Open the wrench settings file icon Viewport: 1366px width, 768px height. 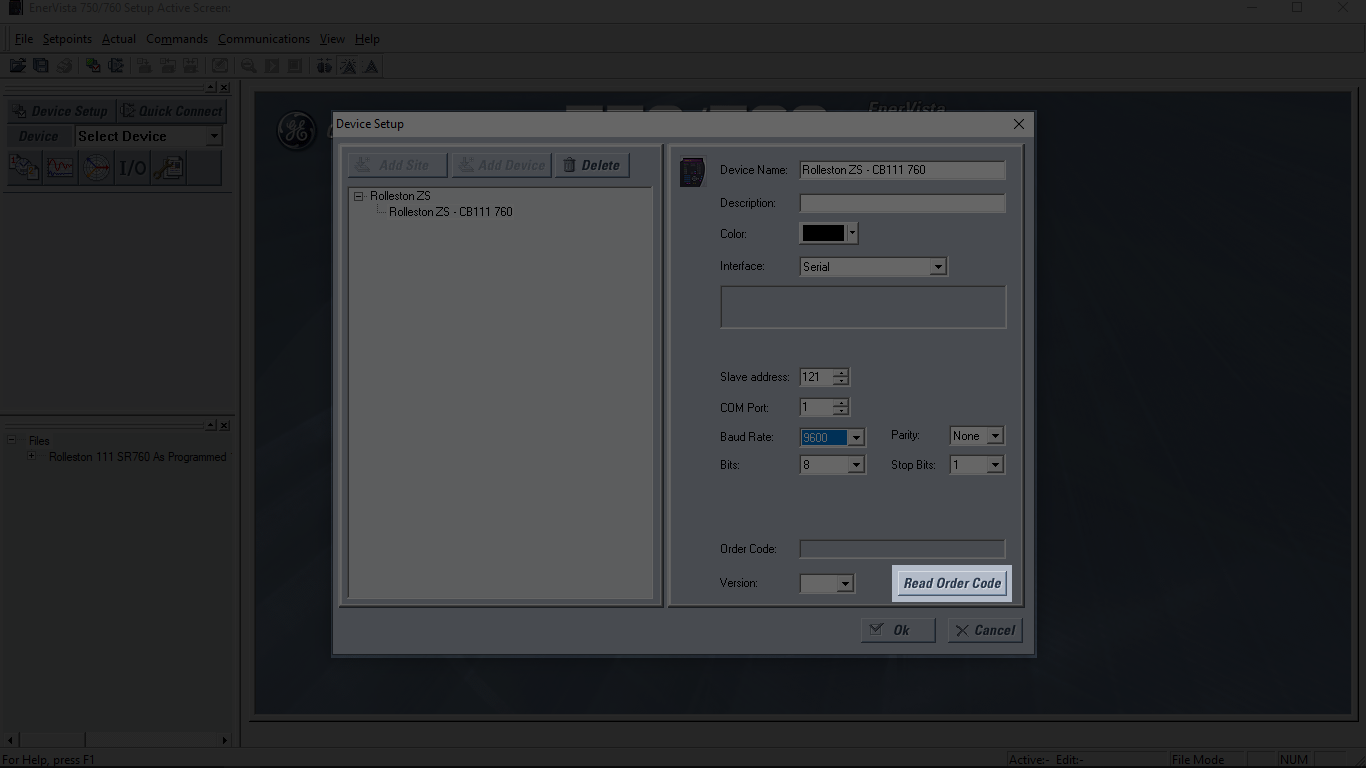[168, 167]
